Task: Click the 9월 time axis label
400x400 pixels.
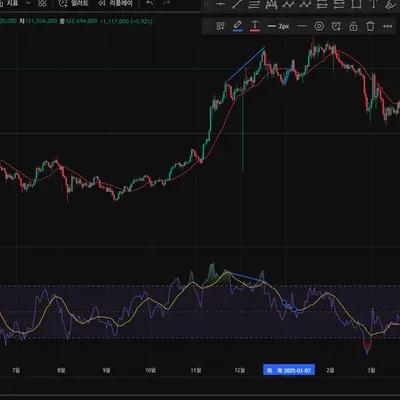Action: click(x=106, y=370)
